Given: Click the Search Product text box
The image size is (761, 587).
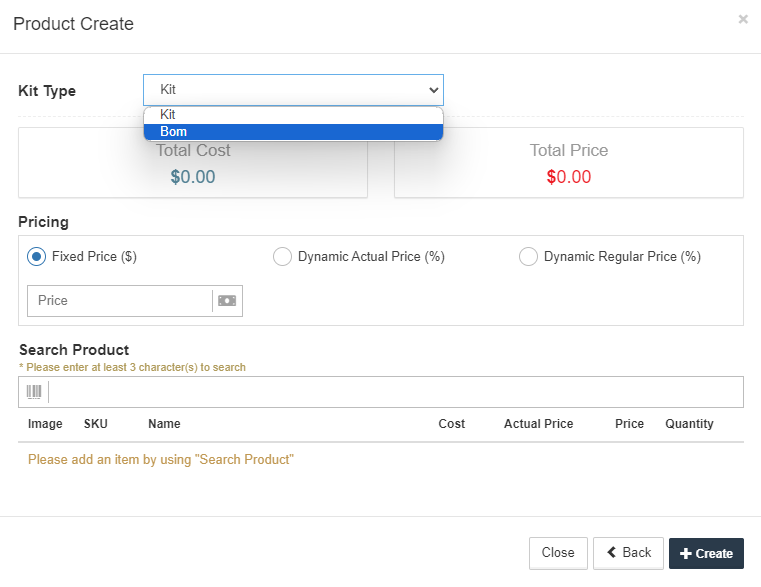Looking at the screenshot, I should [x=395, y=392].
